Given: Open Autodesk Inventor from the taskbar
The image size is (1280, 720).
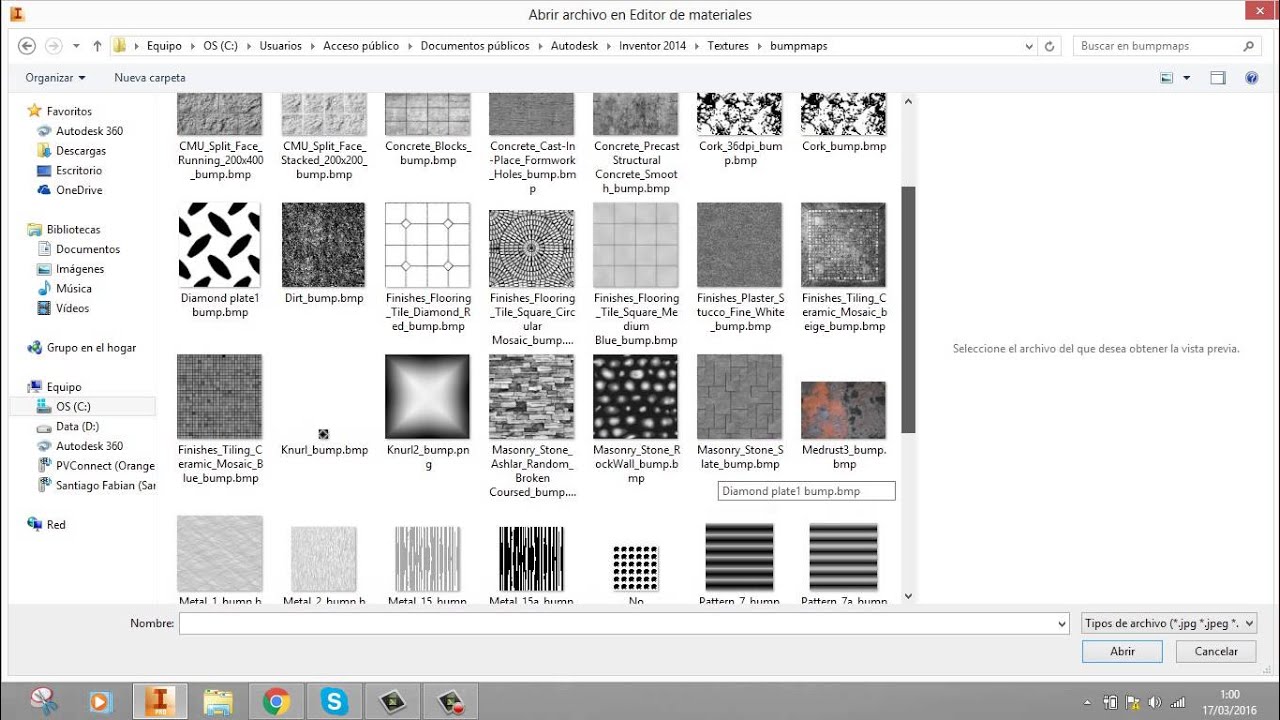Looking at the screenshot, I should (159, 701).
